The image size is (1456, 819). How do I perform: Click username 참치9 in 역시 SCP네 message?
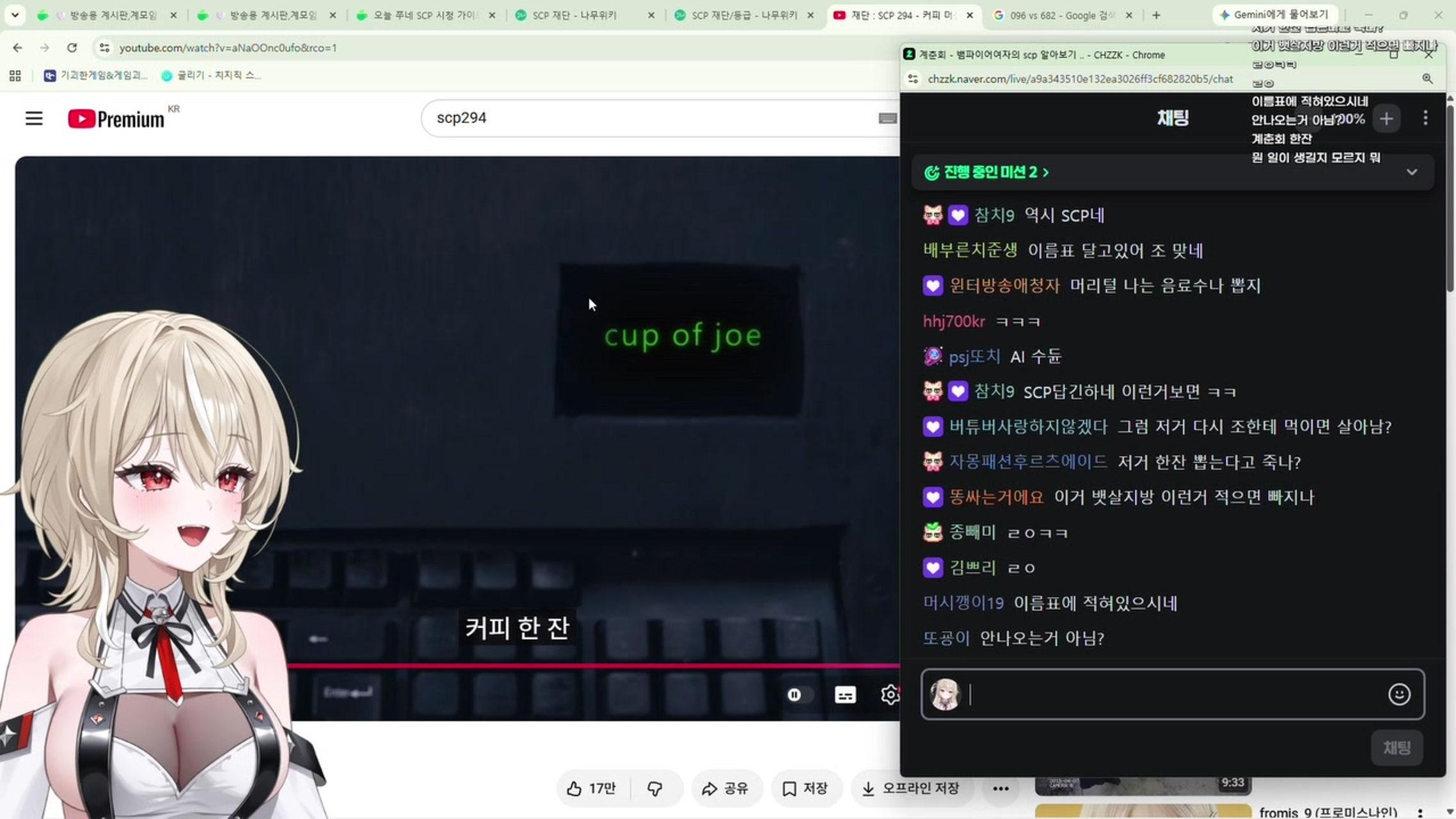(x=994, y=216)
